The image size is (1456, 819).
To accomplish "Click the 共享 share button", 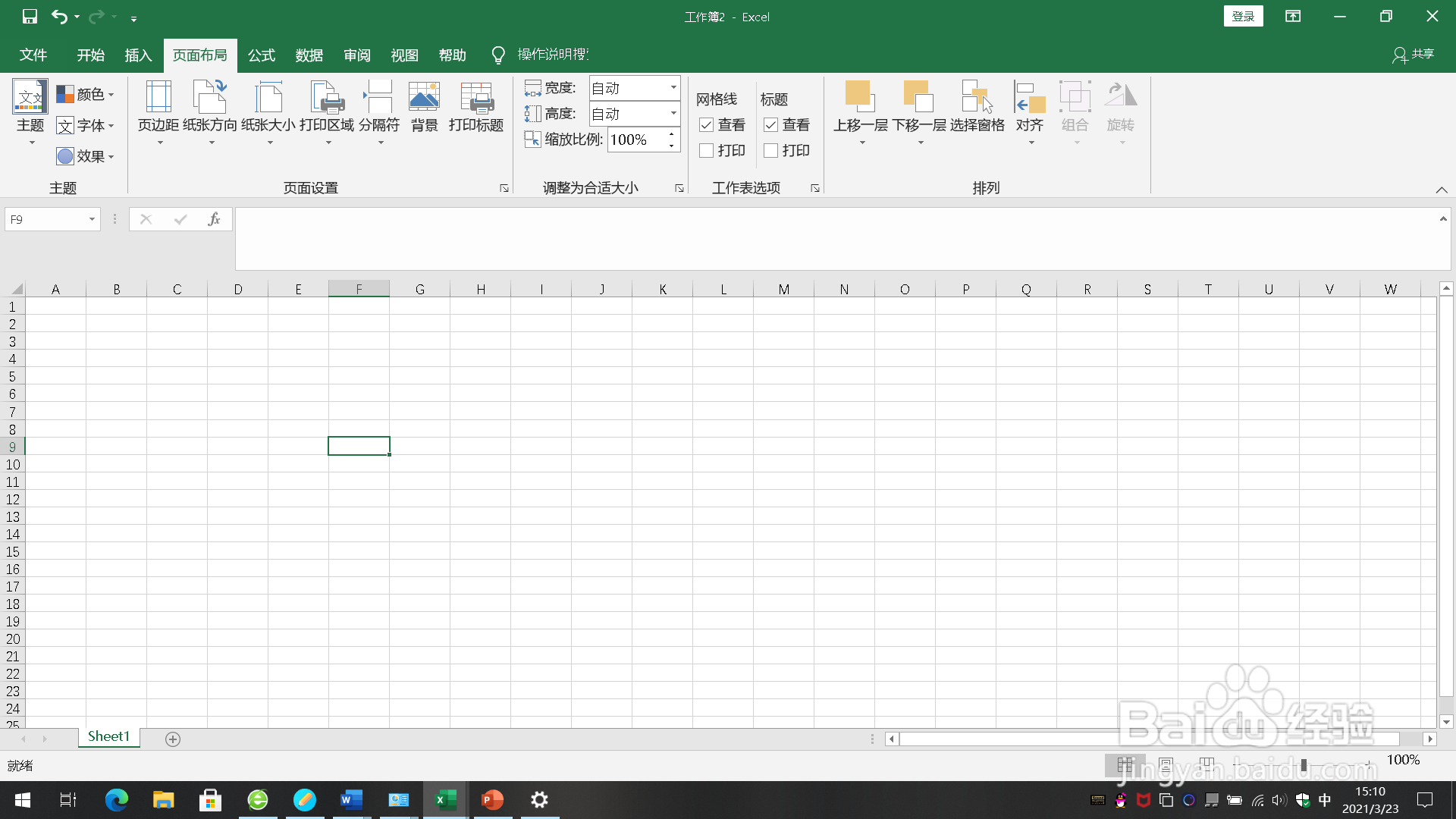I will pos(1414,55).
